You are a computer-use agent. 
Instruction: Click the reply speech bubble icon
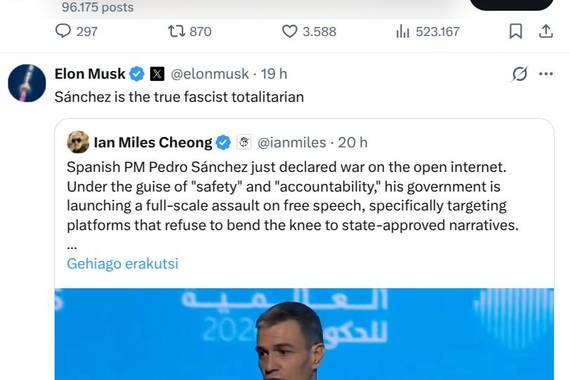pyautogui.click(x=63, y=31)
